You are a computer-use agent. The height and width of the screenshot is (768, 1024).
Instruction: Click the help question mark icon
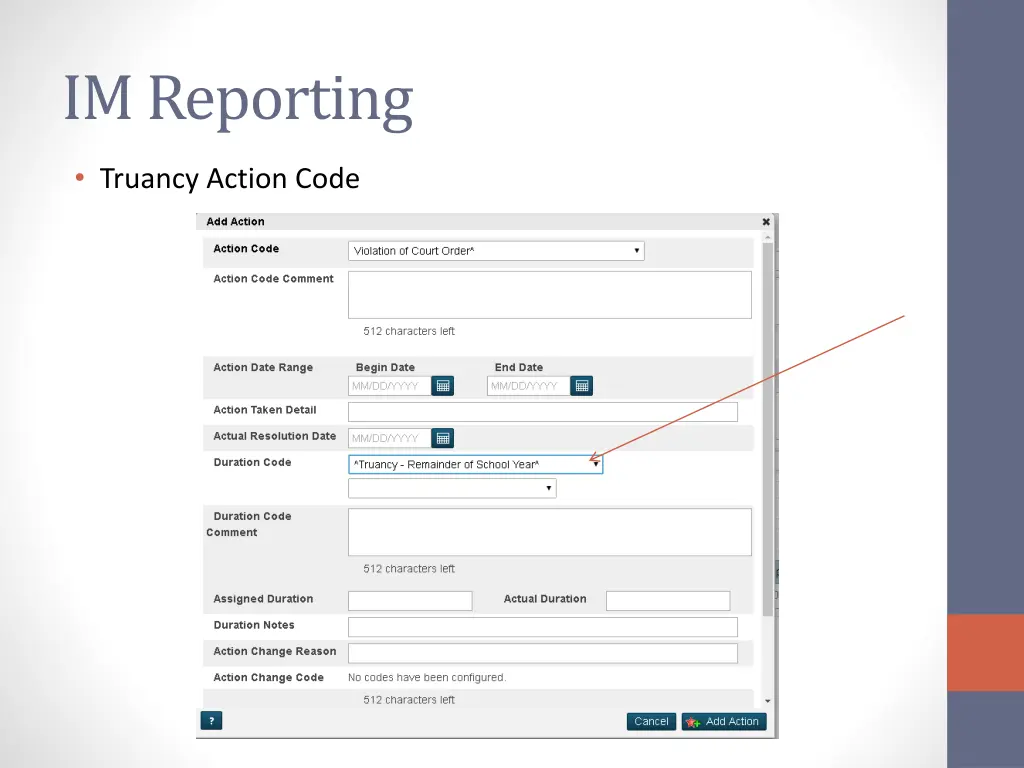211,721
